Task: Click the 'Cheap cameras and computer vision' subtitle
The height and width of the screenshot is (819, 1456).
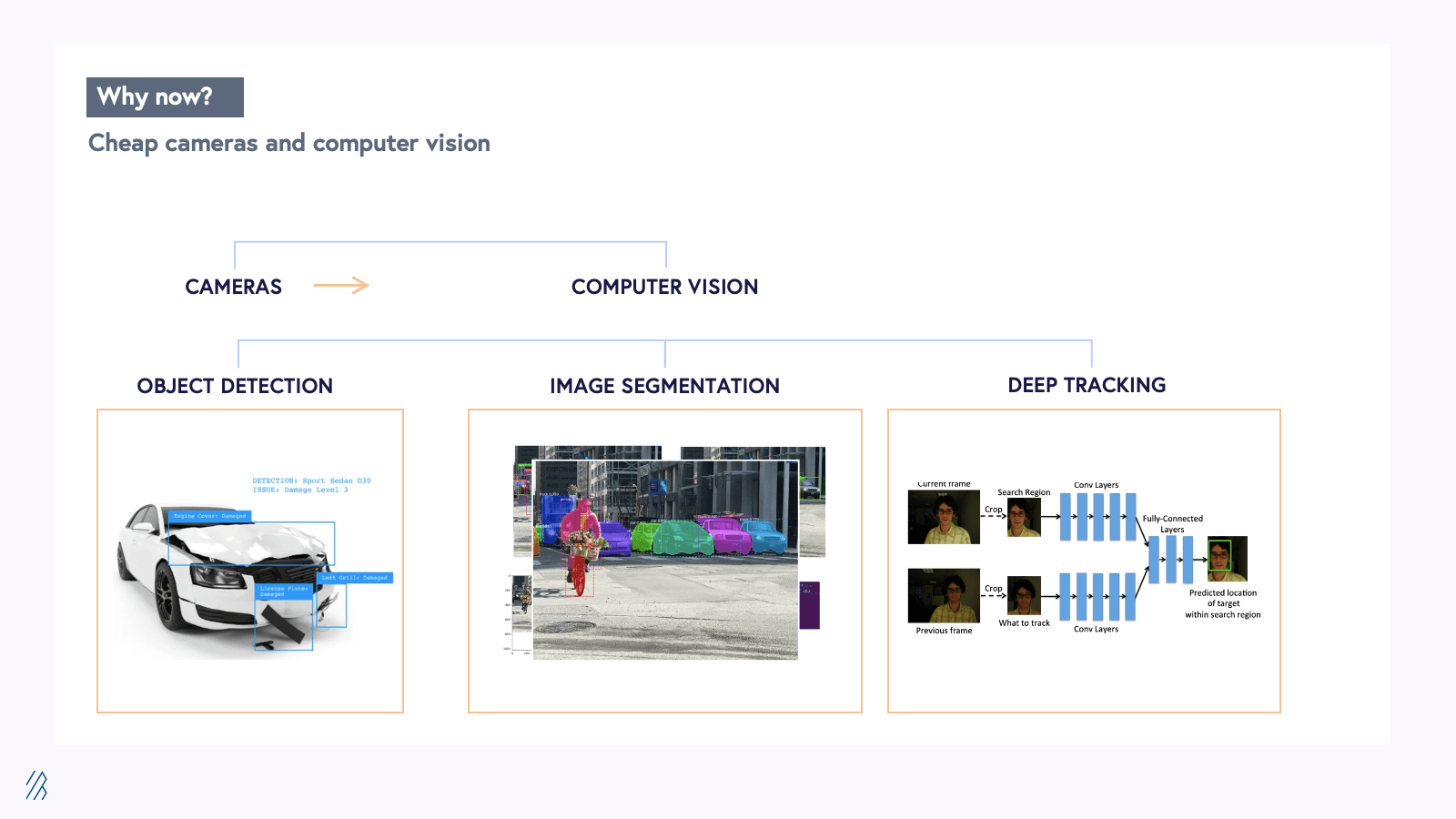Action: [x=289, y=144]
